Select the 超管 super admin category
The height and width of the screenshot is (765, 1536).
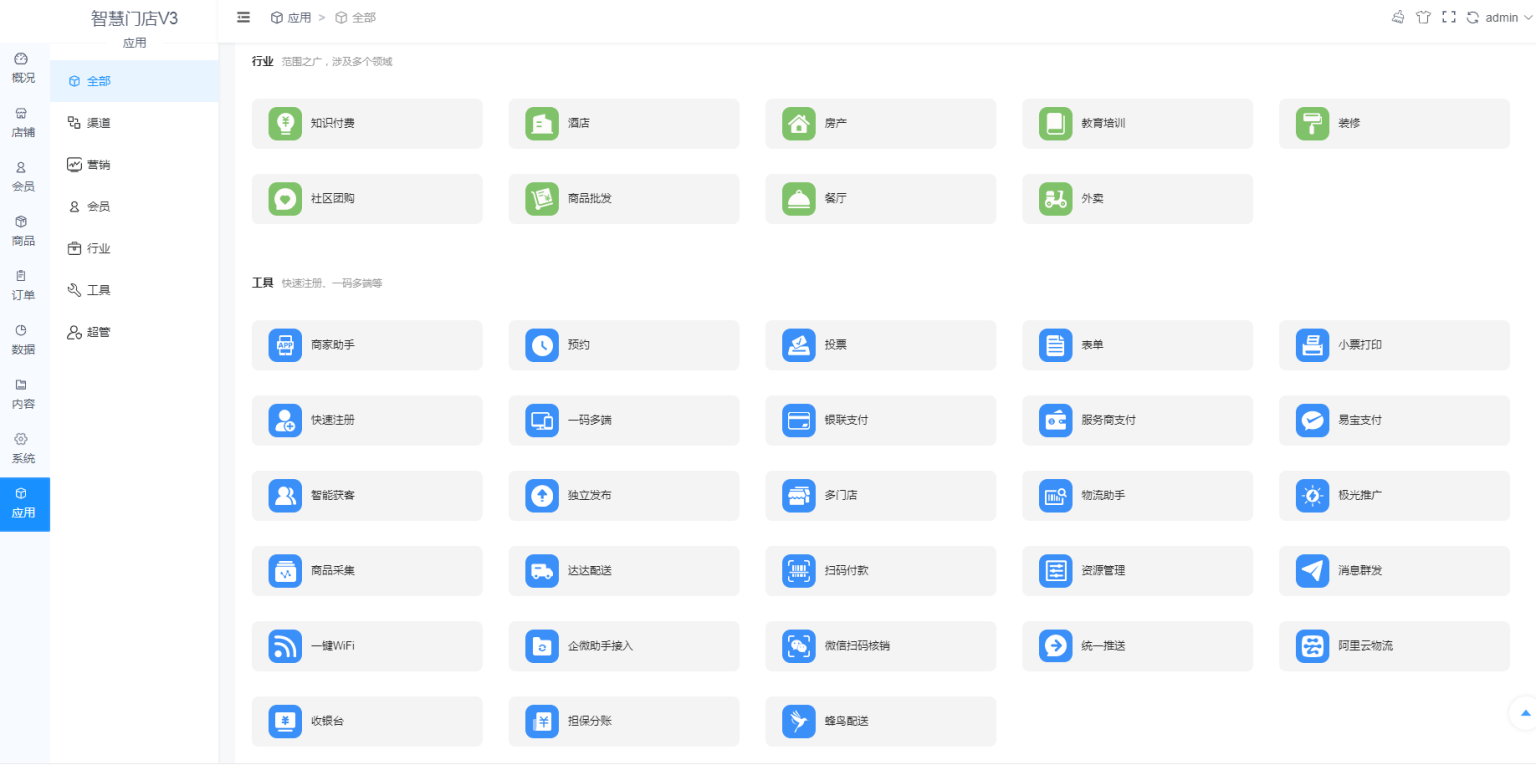[x=98, y=331]
